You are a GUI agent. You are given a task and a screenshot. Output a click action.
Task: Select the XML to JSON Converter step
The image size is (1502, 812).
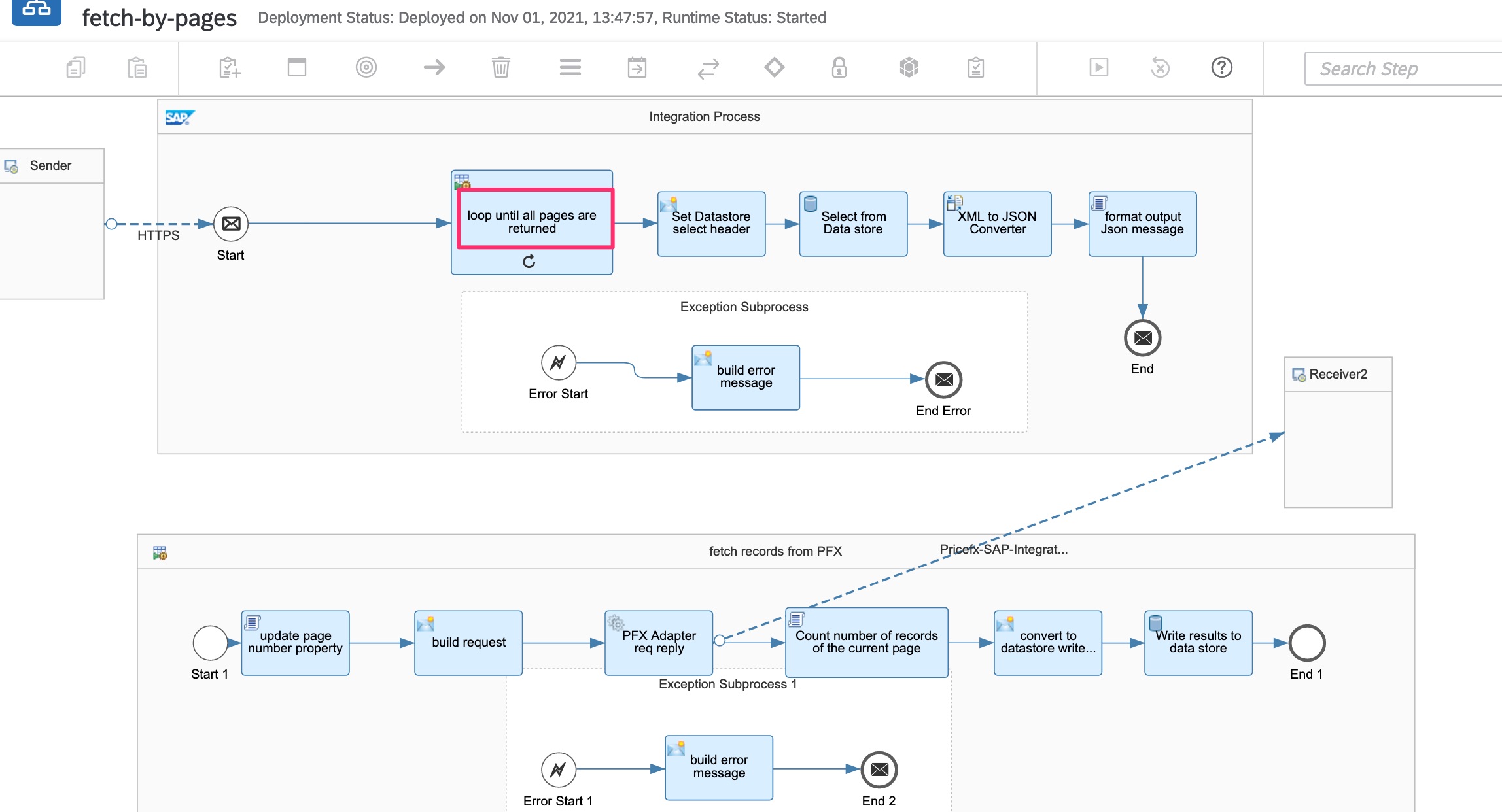pos(996,224)
